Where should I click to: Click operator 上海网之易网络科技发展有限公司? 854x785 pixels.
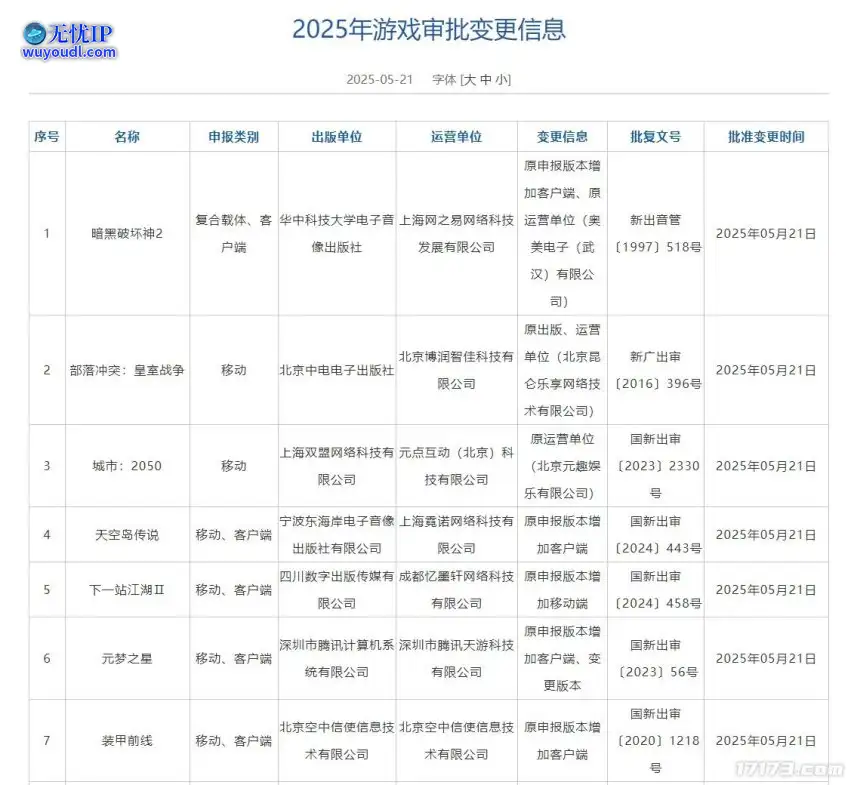click(456, 234)
